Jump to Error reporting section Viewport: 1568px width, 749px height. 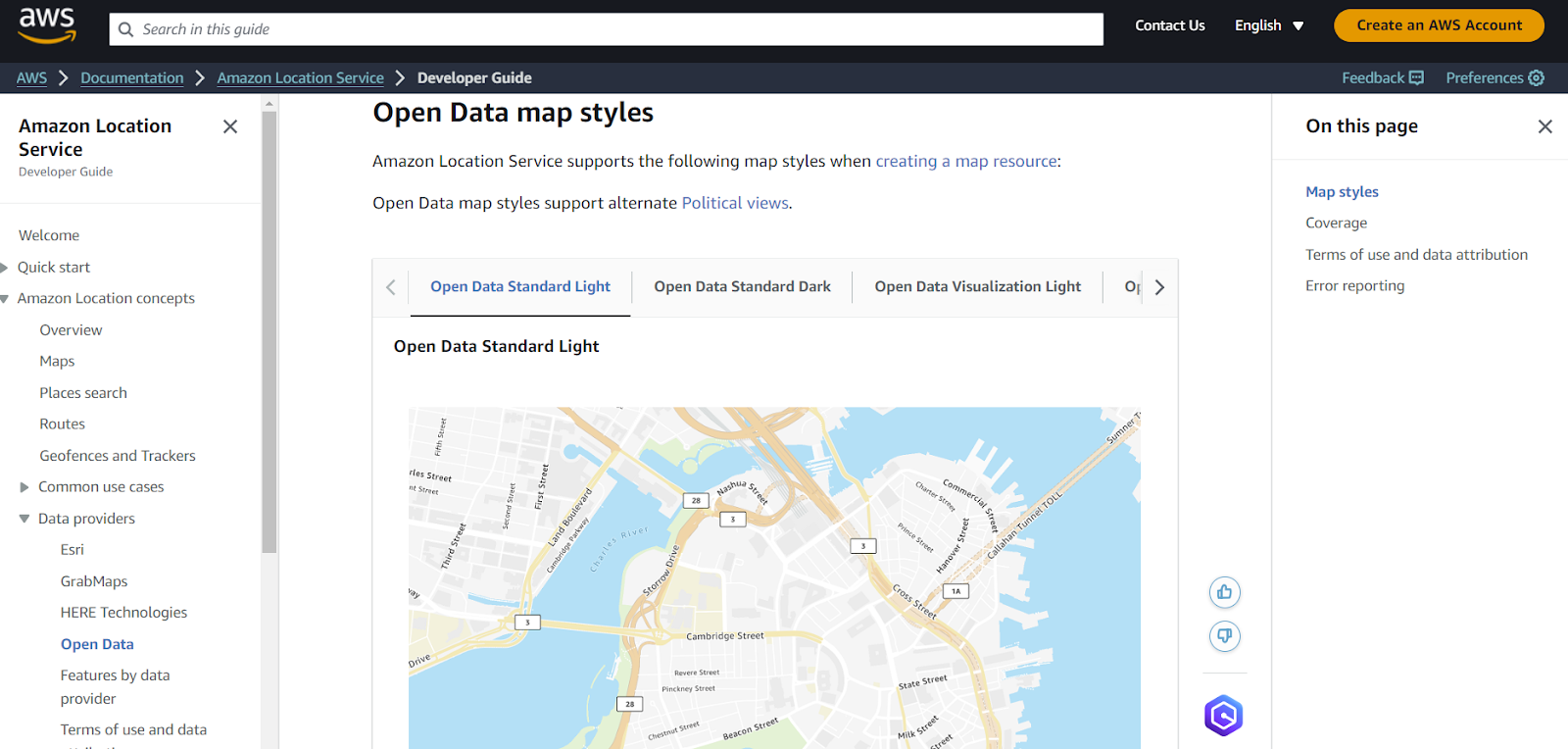pos(1354,286)
